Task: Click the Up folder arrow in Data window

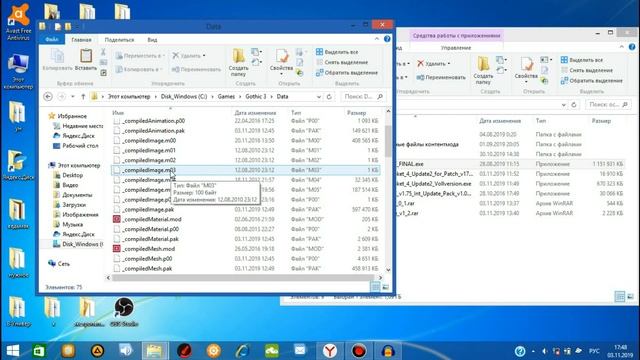Action: pos(83,97)
